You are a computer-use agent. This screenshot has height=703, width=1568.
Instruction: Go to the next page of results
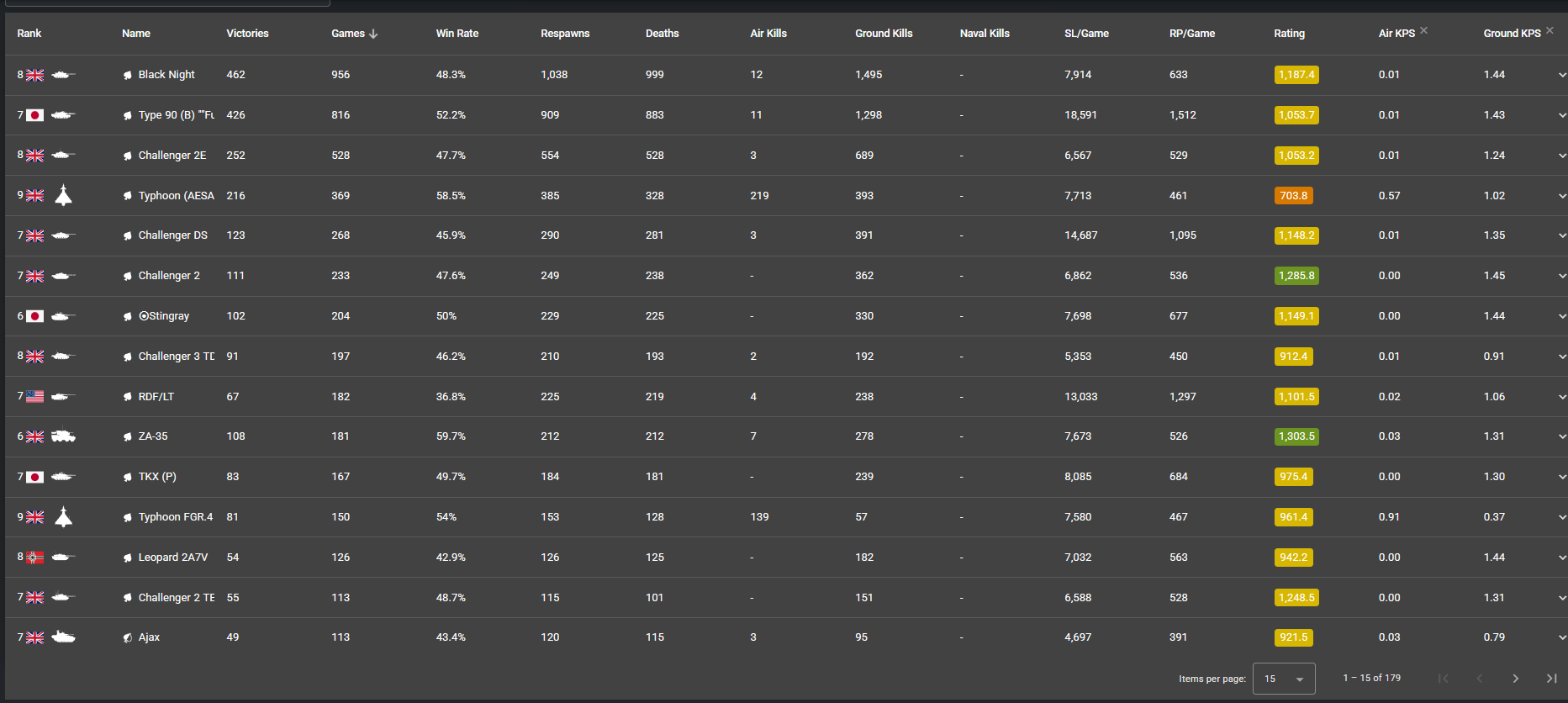click(x=1515, y=679)
